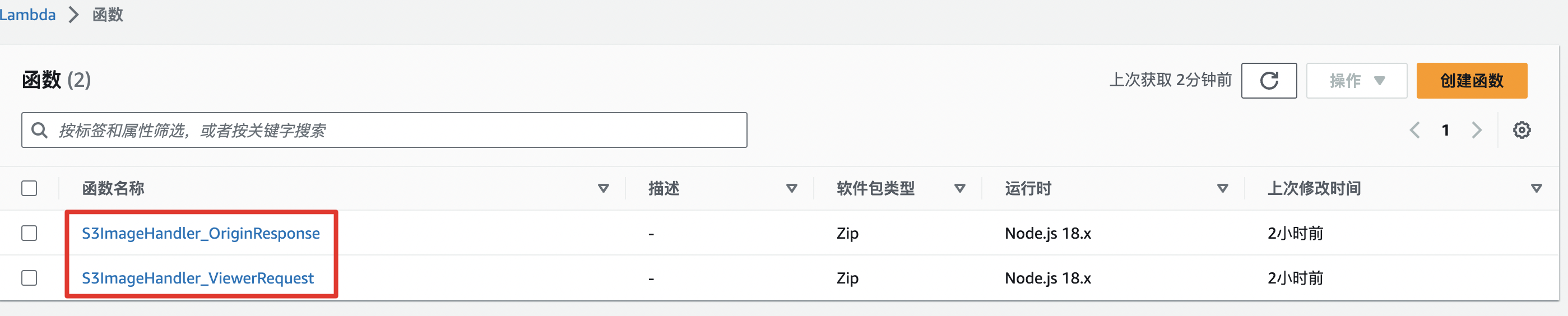This screenshot has width=1568, height=316.
Task: Focus the function filter search field
Action: [x=396, y=129]
